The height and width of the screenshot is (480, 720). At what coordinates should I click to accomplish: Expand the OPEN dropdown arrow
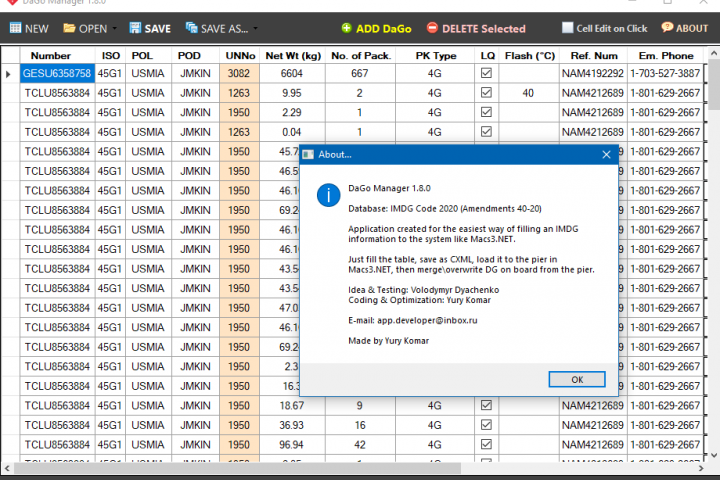(x=114, y=28)
